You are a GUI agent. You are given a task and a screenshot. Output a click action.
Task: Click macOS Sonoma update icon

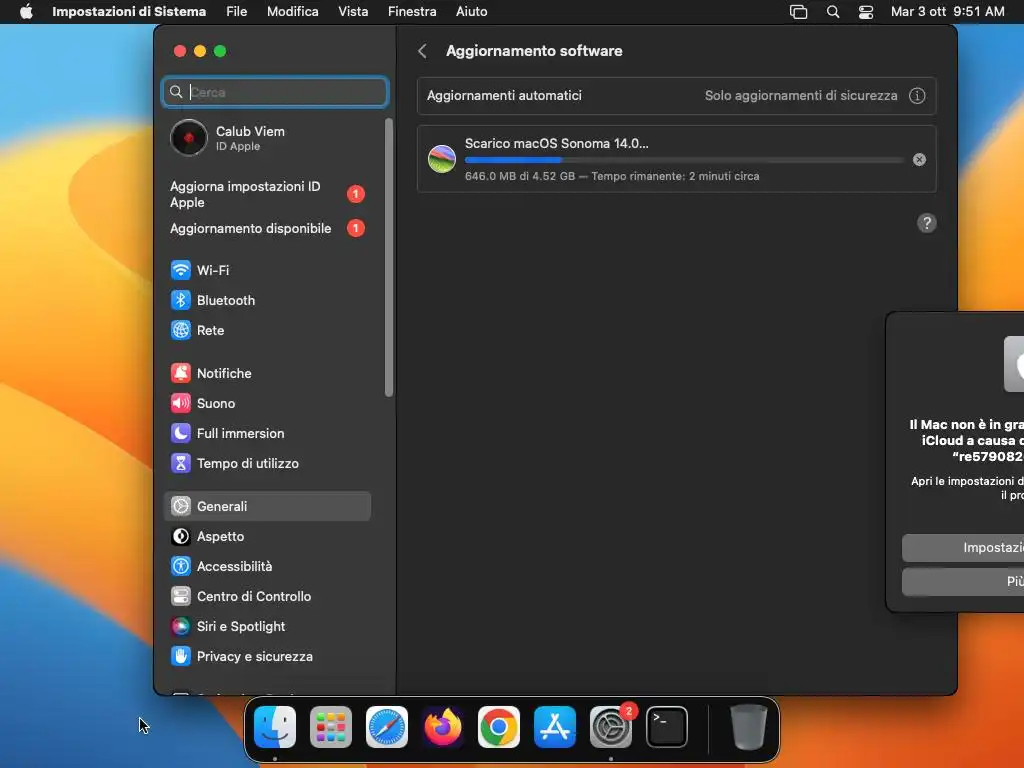tap(442, 159)
